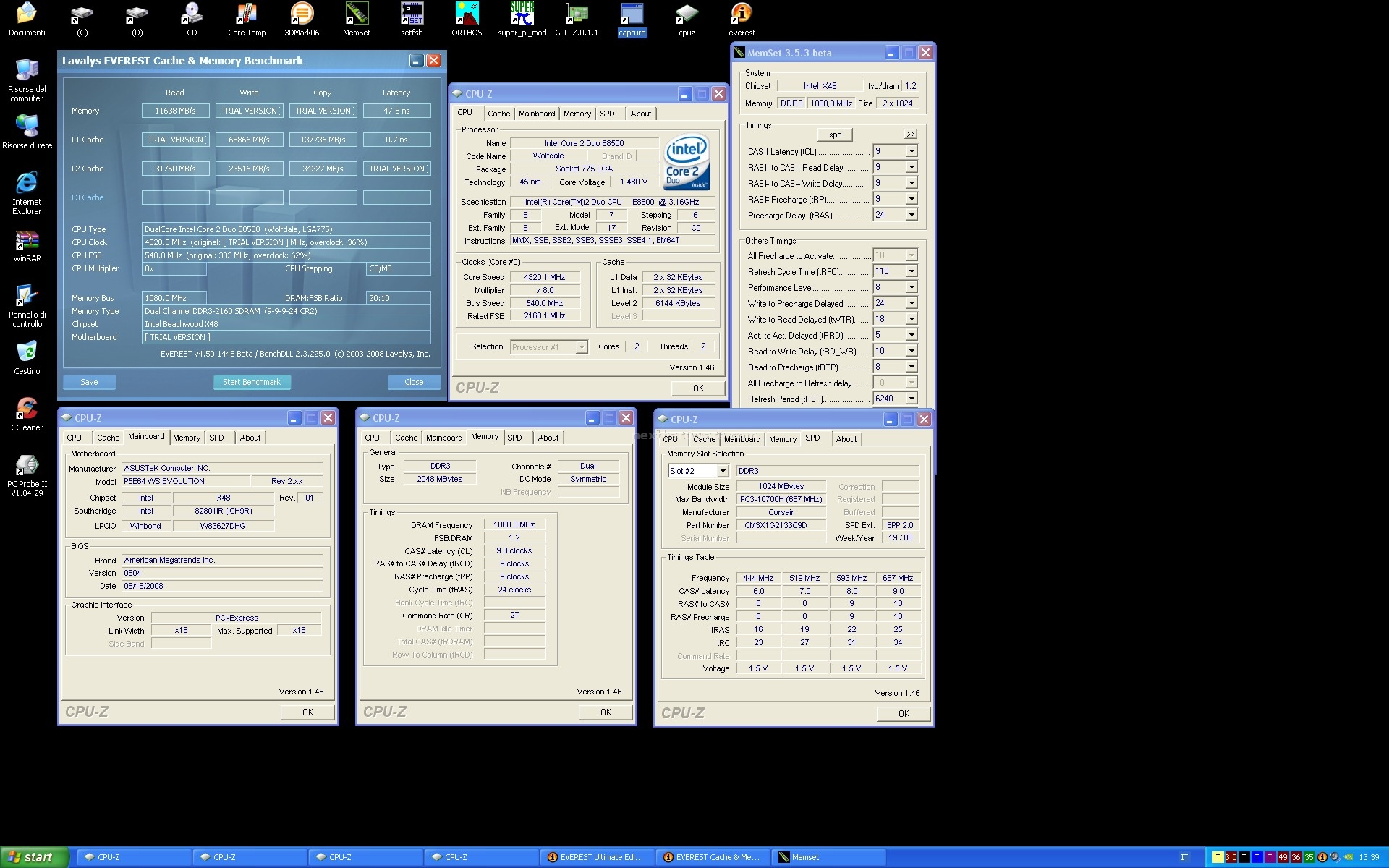
Task: Open Risorse del computer icon
Action: [27, 80]
